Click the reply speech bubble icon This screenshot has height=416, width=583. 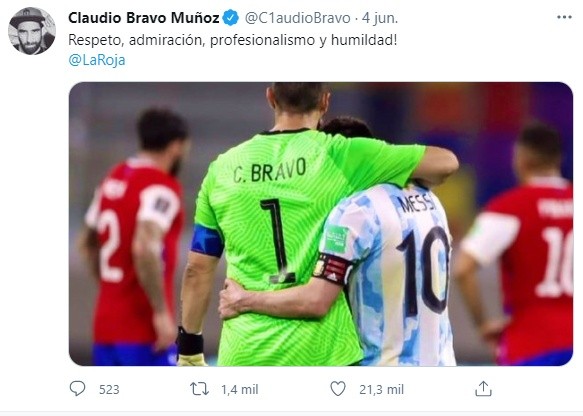tap(77, 389)
